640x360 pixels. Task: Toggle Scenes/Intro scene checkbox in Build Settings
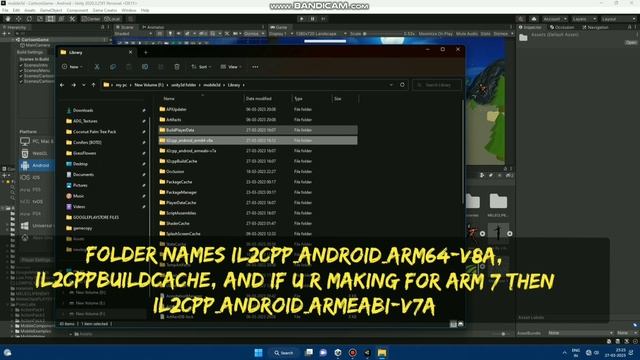click(21, 65)
